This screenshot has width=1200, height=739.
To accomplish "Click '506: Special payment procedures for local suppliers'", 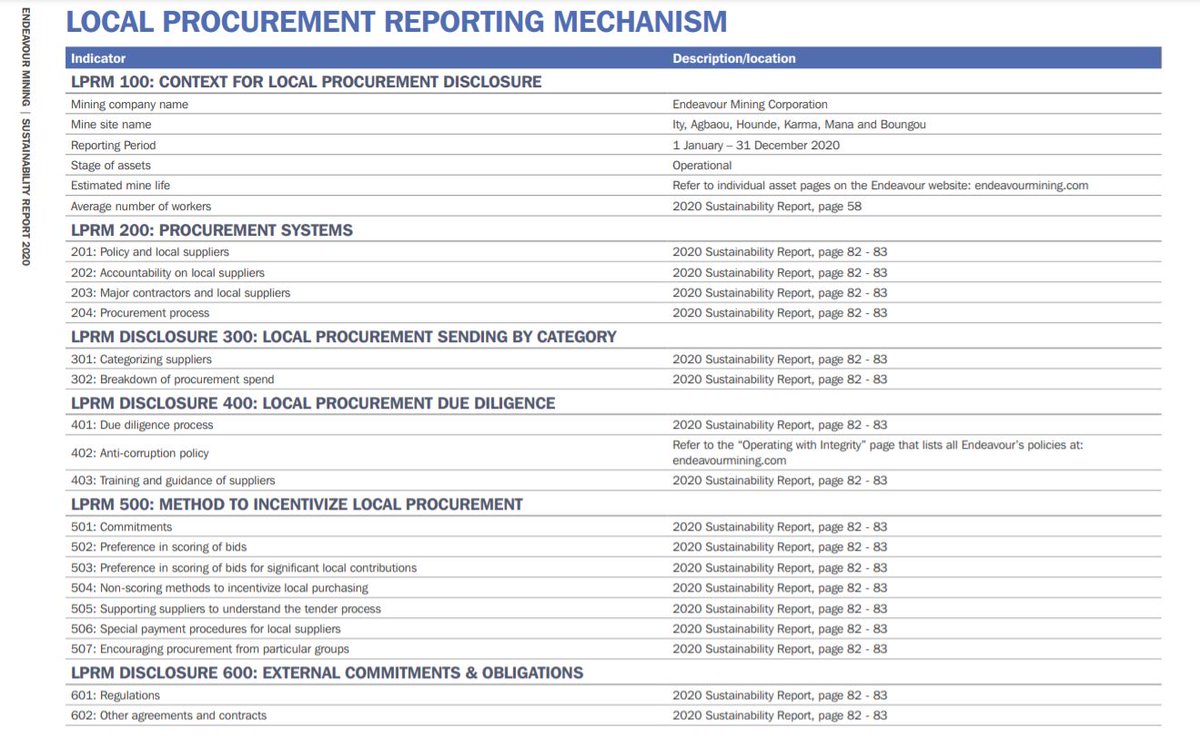I will (206, 629).
